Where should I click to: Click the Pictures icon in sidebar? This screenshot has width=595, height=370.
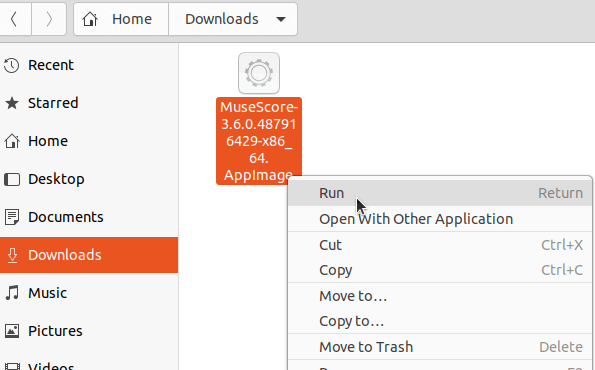tap(12, 331)
